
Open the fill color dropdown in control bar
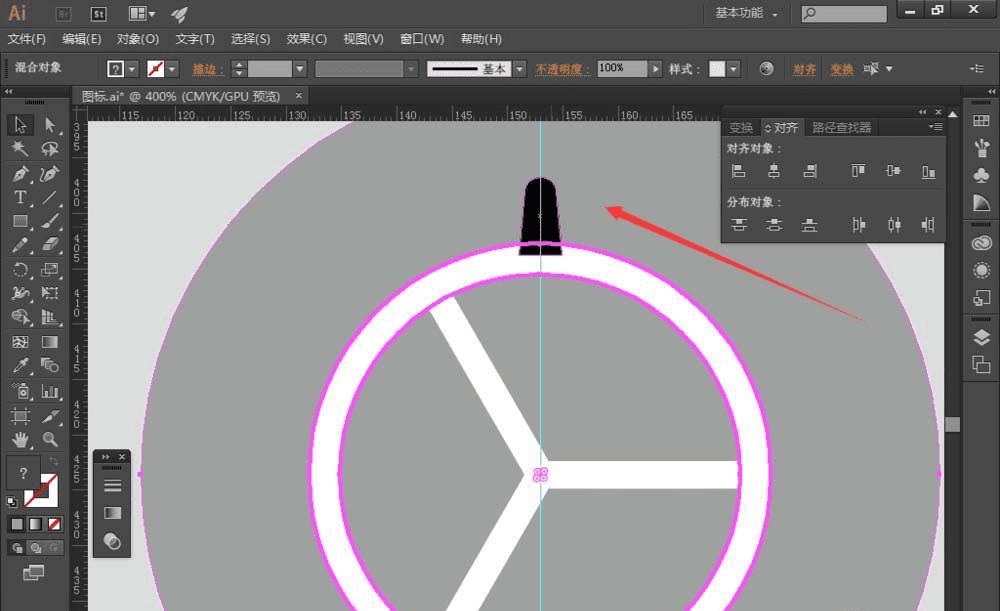pos(132,69)
